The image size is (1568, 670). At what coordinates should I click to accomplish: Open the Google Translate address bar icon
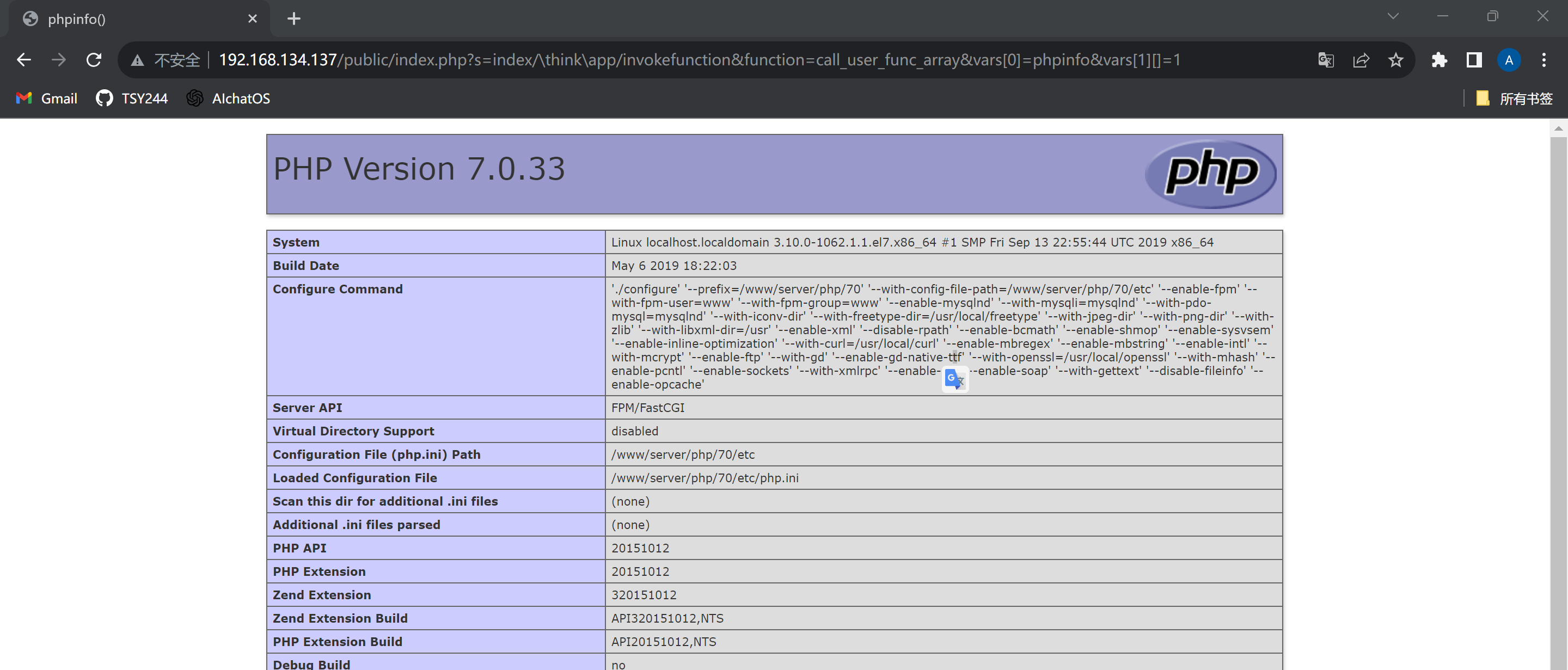point(1326,60)
